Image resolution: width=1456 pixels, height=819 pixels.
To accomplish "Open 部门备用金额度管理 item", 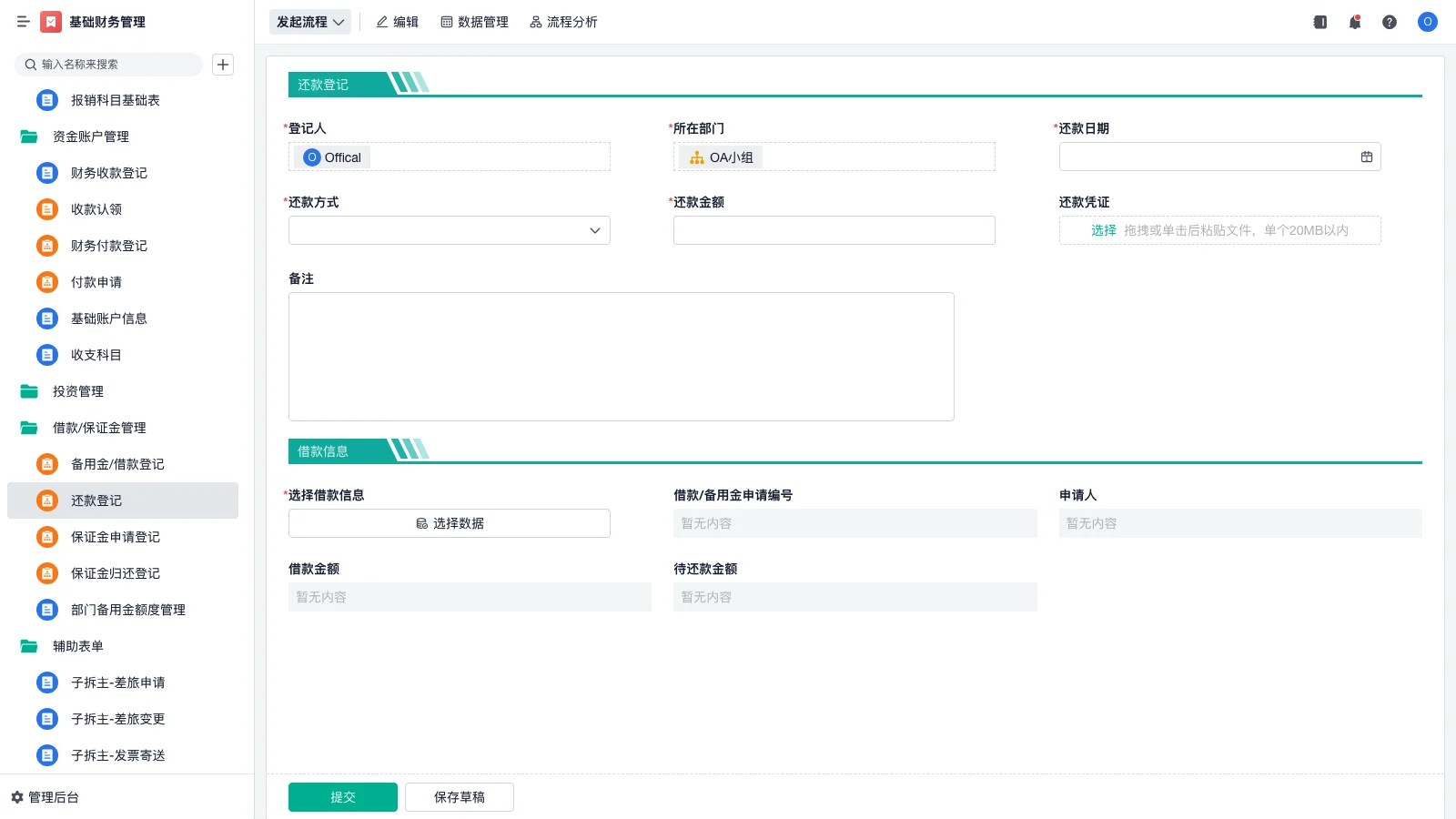I will 123,610.
